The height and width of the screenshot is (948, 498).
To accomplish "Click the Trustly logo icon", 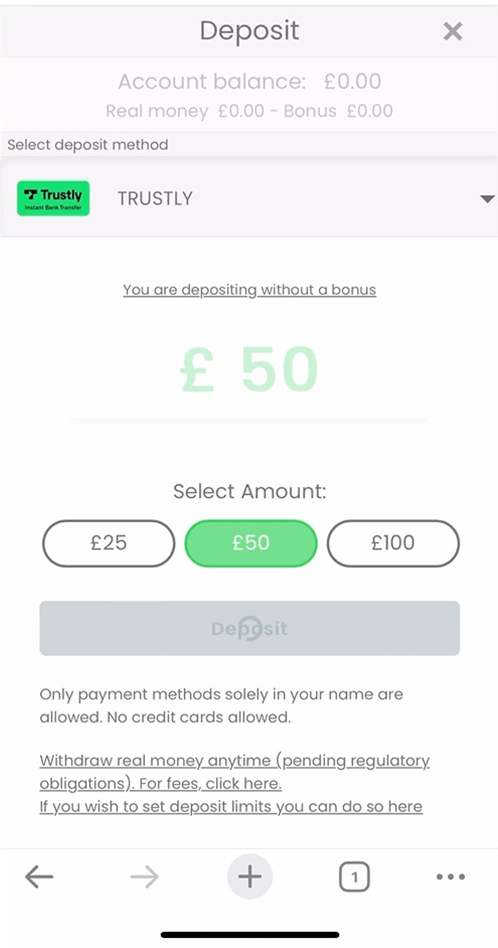I will [53, 198].
